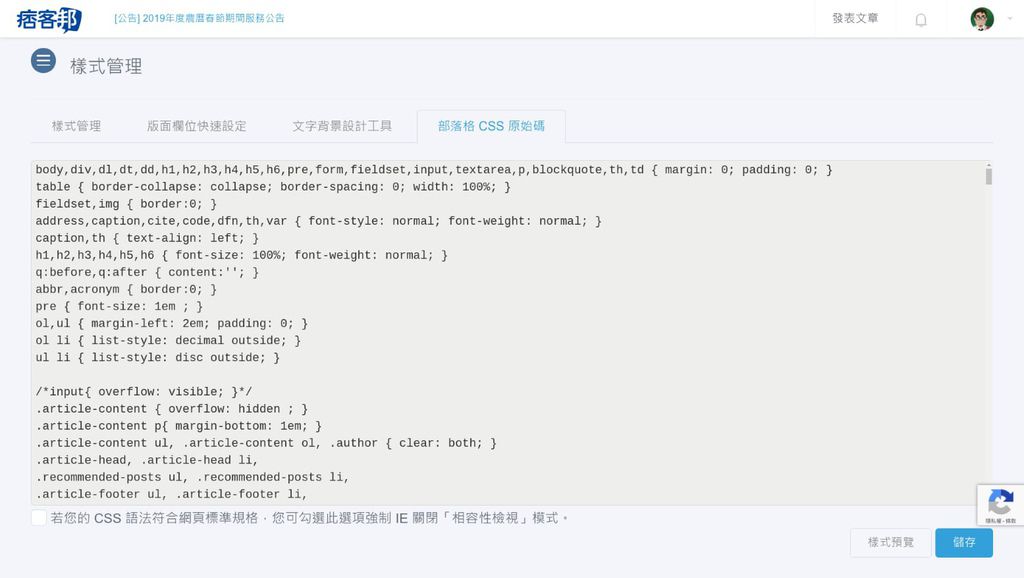
Task: Select the 部落格 CSS 原始碼 tab
Action: tap(491, 126)
